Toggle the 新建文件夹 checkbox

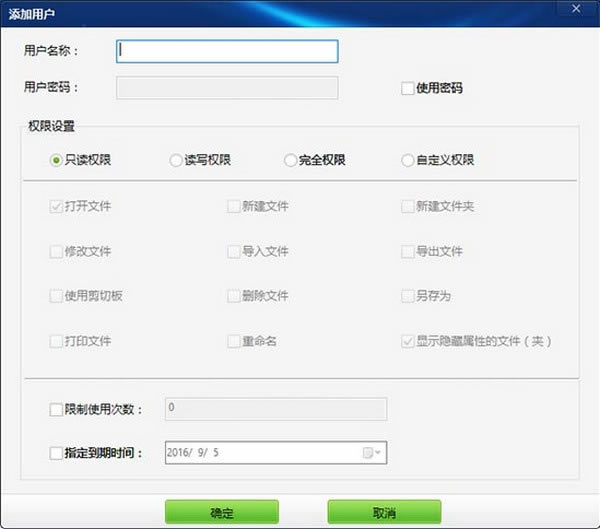[x=408, y=207]
